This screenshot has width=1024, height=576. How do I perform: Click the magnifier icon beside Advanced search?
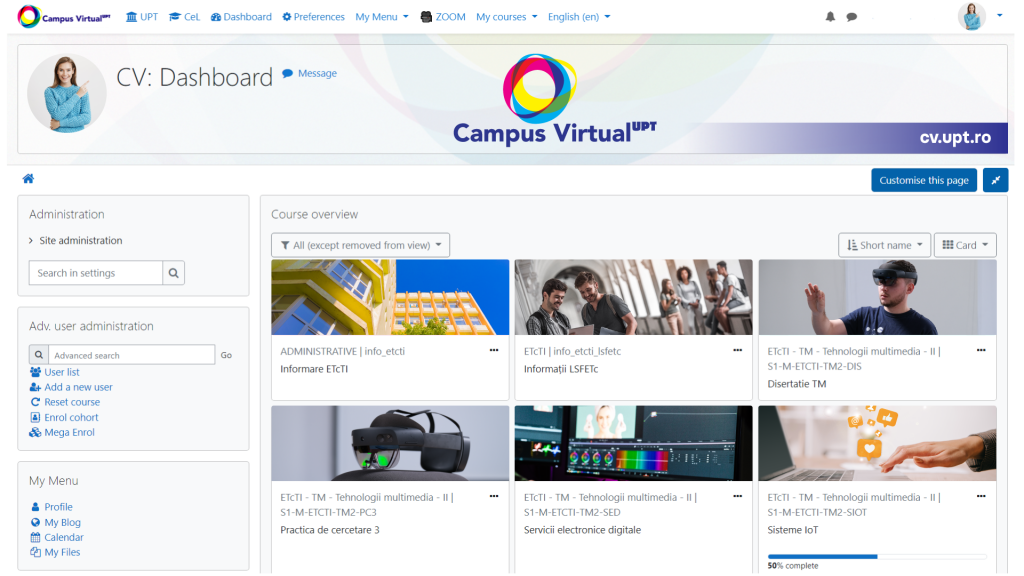[x=39, y=355]
